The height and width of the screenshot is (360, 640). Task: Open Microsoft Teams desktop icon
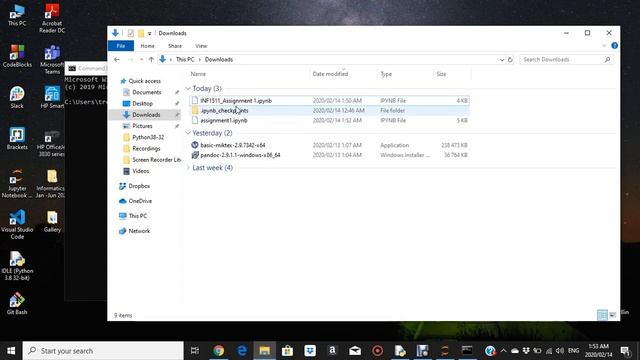point(52,60)
